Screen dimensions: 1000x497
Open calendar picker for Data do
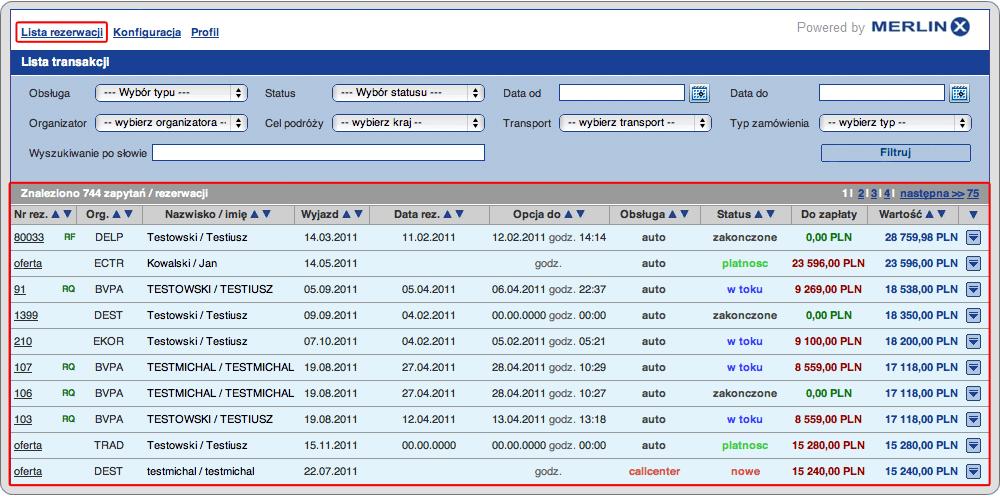point(959,93)
